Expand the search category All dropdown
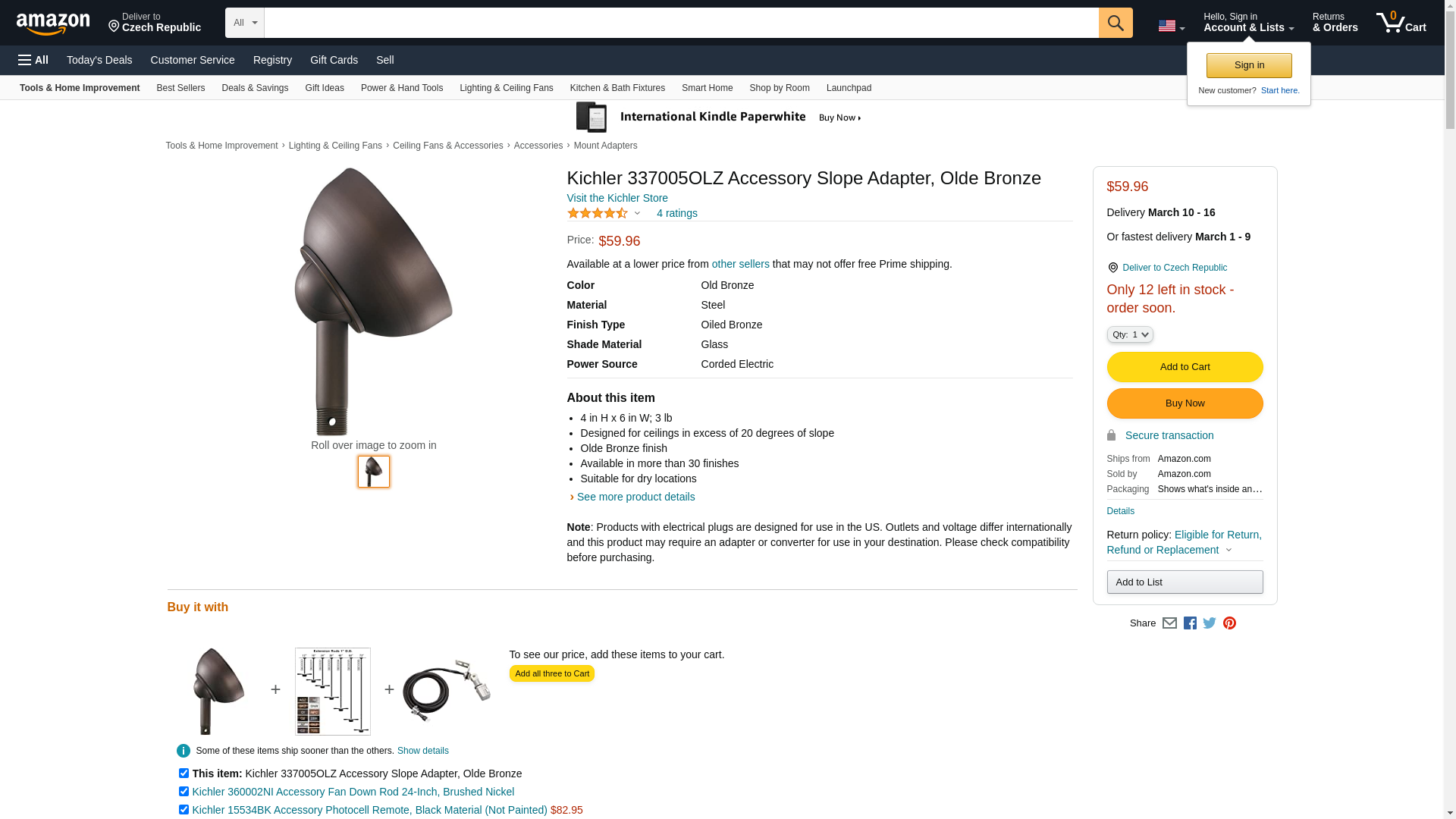This screenshot has width=1456, height=819. tap(244, 23)
